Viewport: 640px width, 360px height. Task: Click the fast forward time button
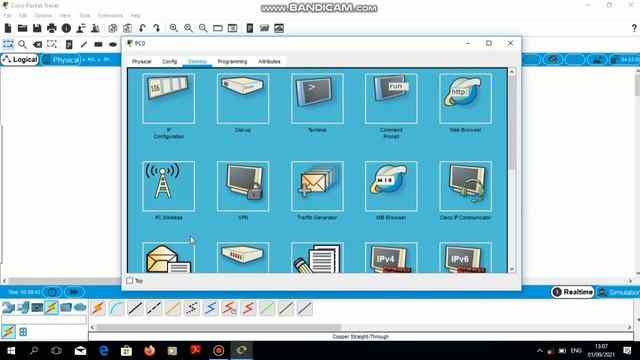click(74, 292)
